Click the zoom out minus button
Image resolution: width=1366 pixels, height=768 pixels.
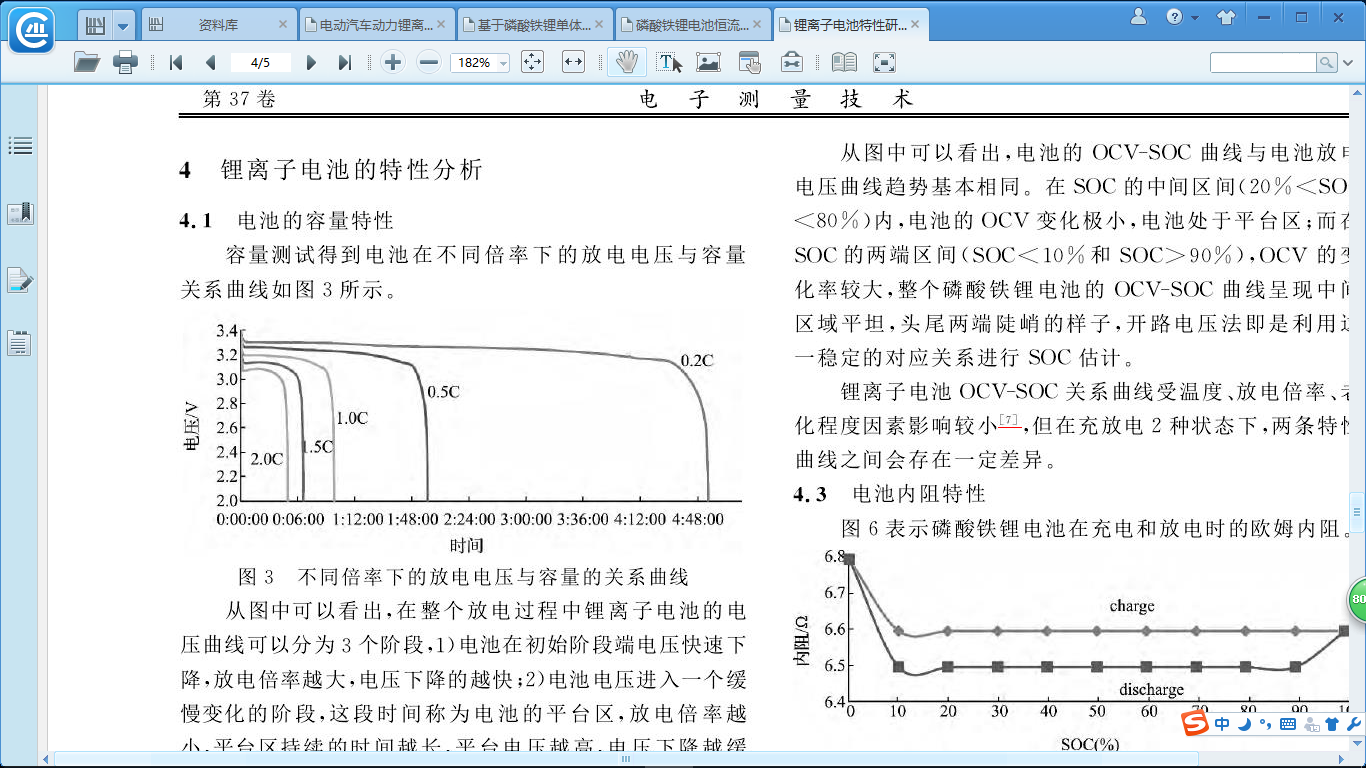tap(429, 62)
